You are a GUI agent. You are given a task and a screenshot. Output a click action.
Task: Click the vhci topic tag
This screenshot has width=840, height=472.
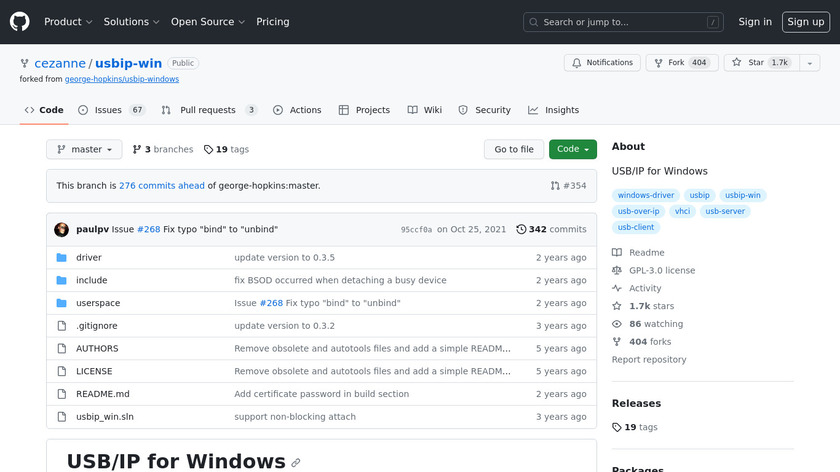click(682, 212)
